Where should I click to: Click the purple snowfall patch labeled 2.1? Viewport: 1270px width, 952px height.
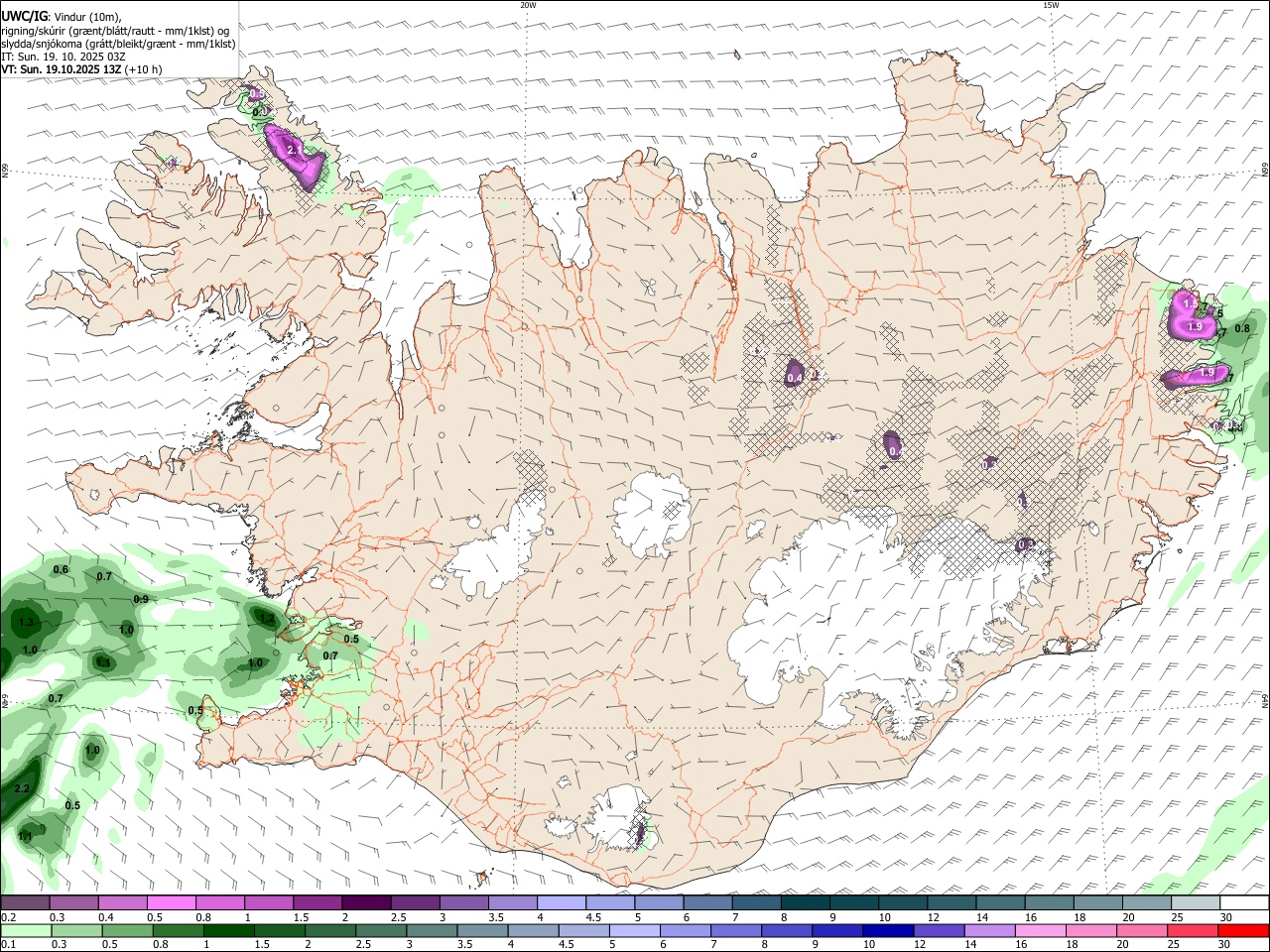tap(296, 157)
